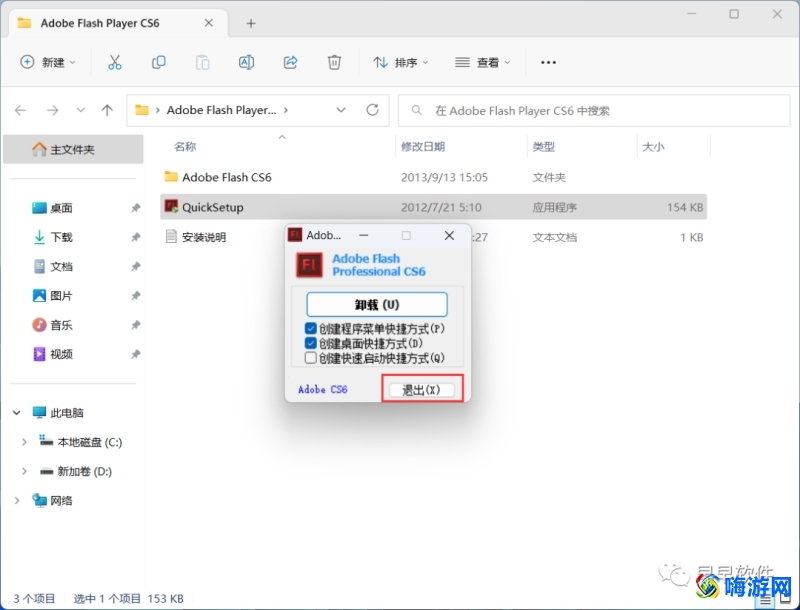Click the search magnifier icon
800x610 pixels.
tap(417, 110)
